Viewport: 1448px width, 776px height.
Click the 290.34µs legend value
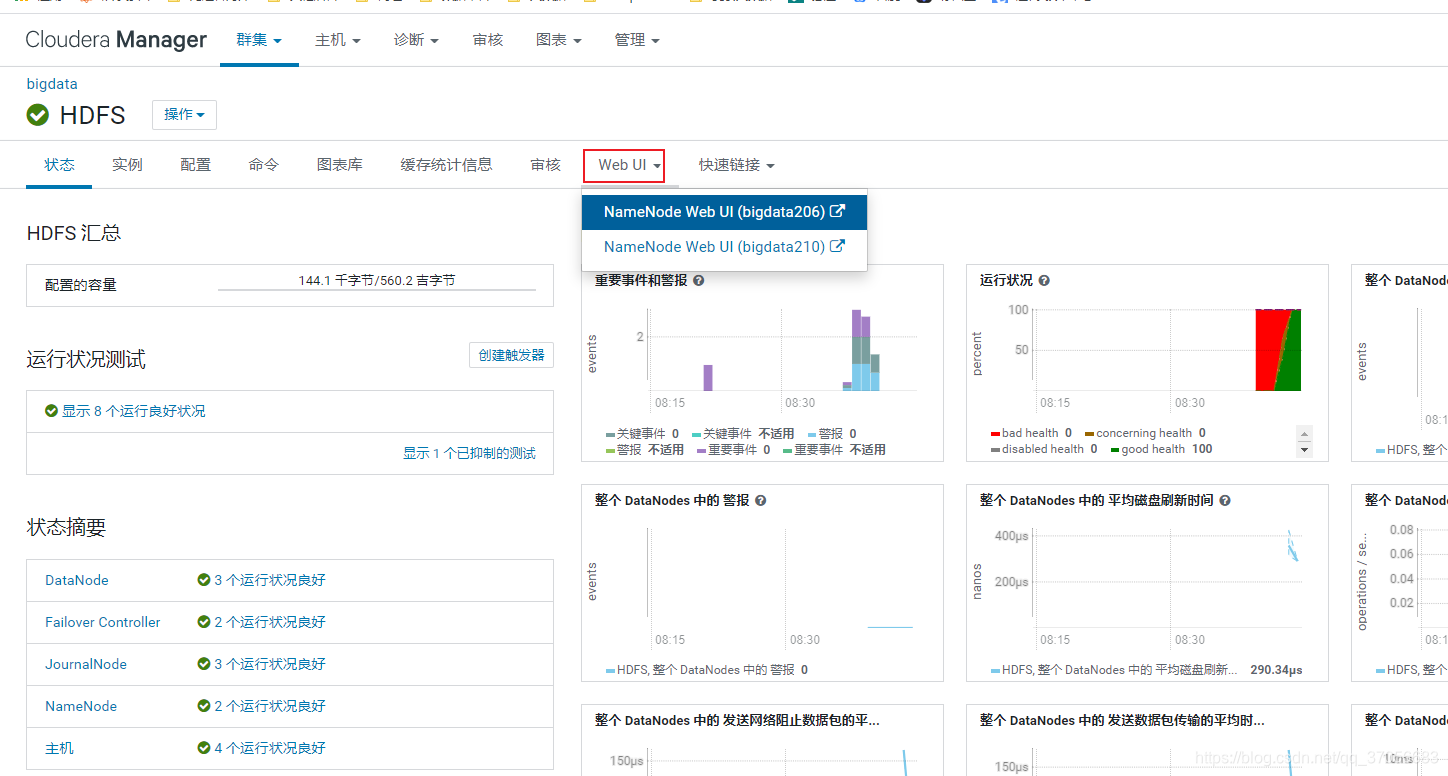pos(1276,670)
